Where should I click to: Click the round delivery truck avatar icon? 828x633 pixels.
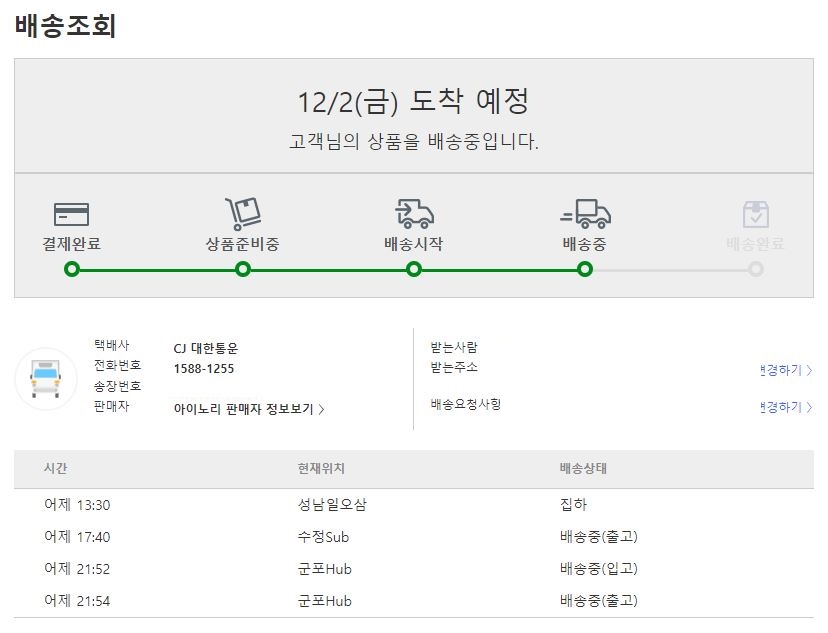pyautogui.click(x=46, y=379)
